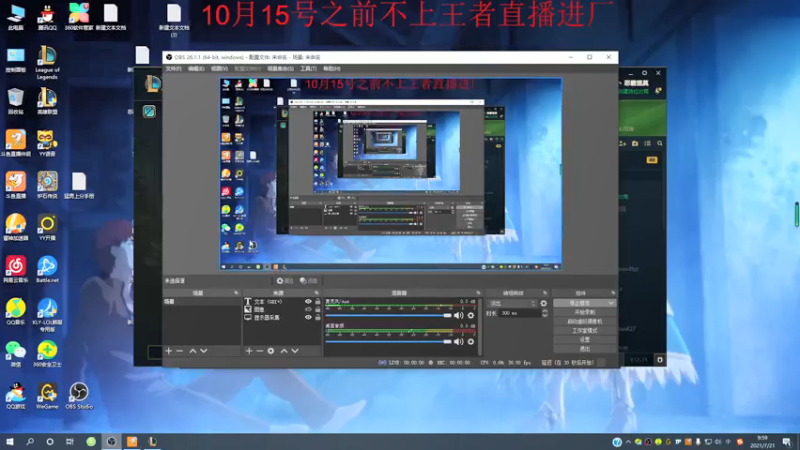Remove the selected source with the minus icon

[260, 351]
